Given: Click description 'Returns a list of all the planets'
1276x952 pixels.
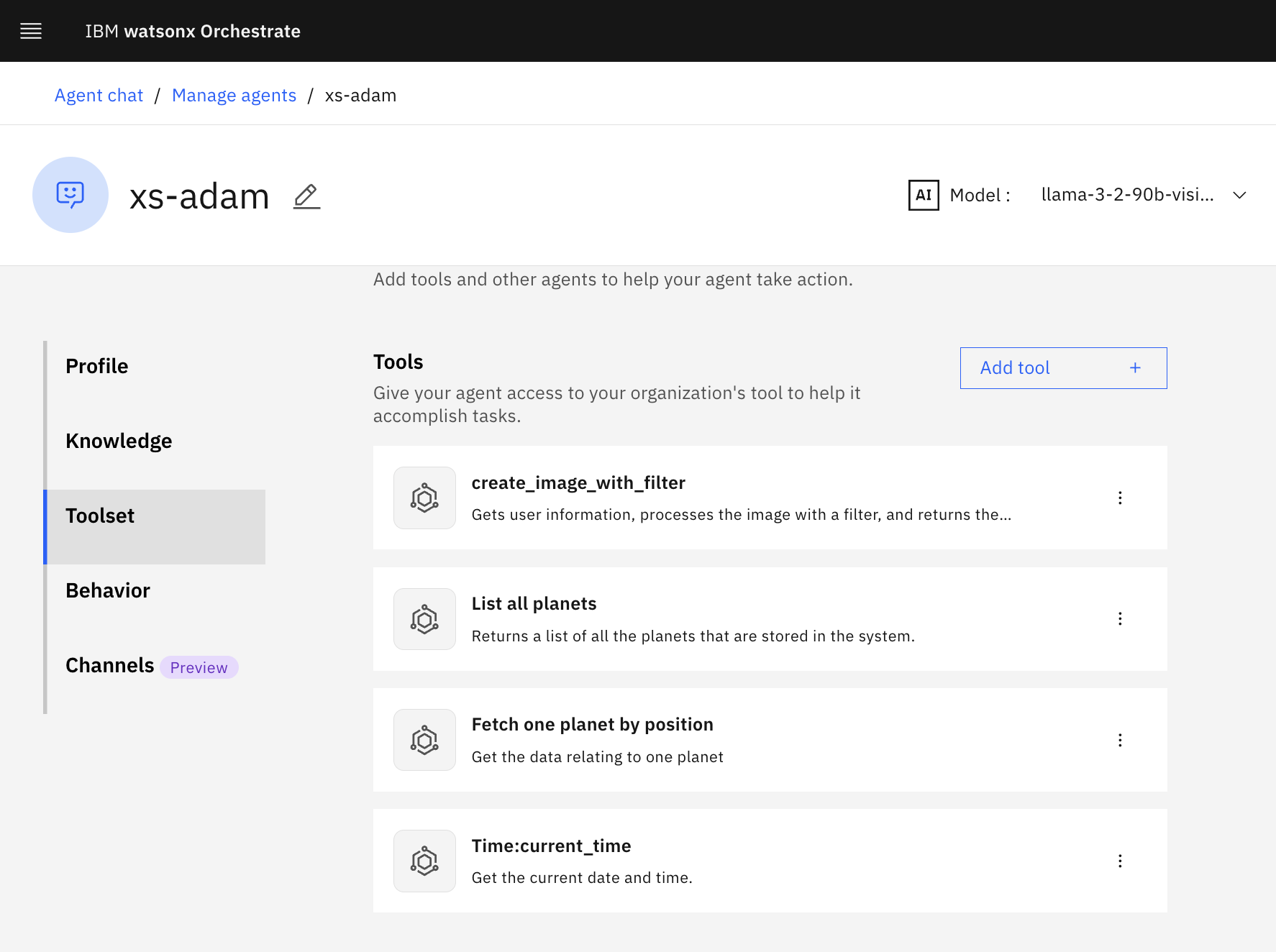Looking at the screenshot, I should [693, 636].
